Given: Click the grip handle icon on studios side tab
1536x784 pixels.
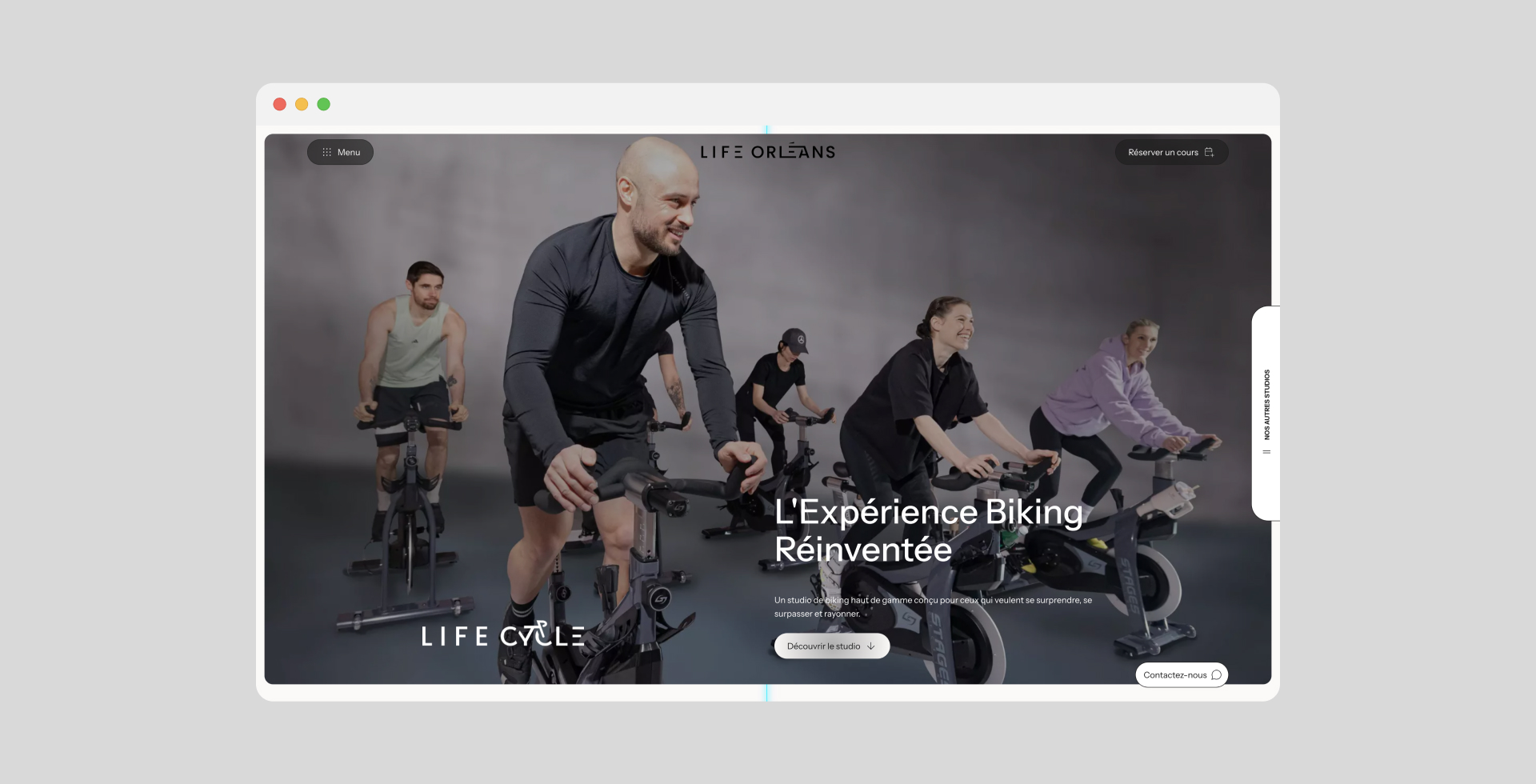Looking at the screenshot, I should (x=1266, y=452).
